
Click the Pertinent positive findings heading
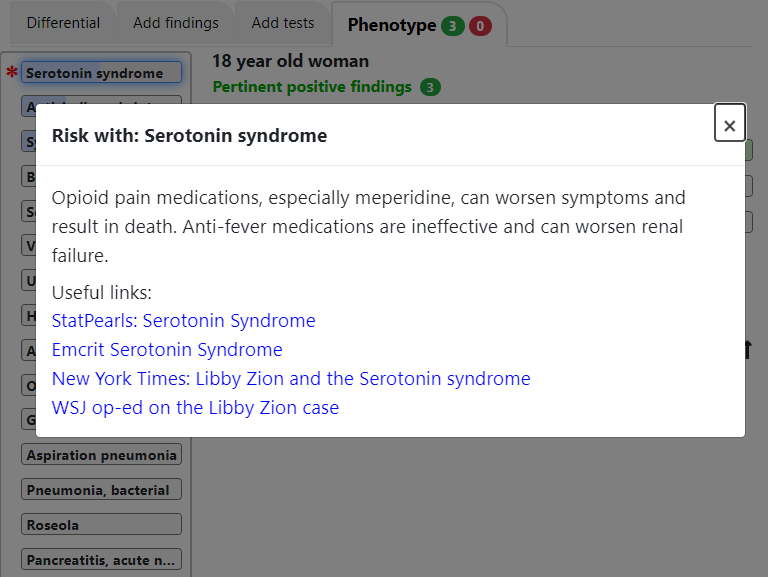click(312, 87)
